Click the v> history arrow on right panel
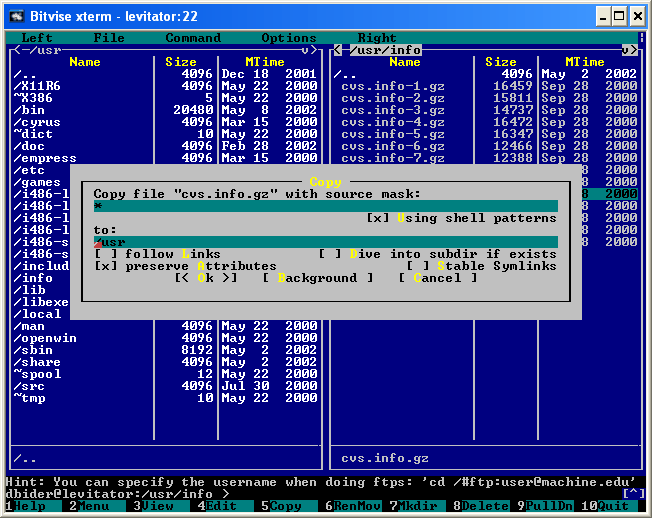652x518 pixels. [x=628, y=50]
